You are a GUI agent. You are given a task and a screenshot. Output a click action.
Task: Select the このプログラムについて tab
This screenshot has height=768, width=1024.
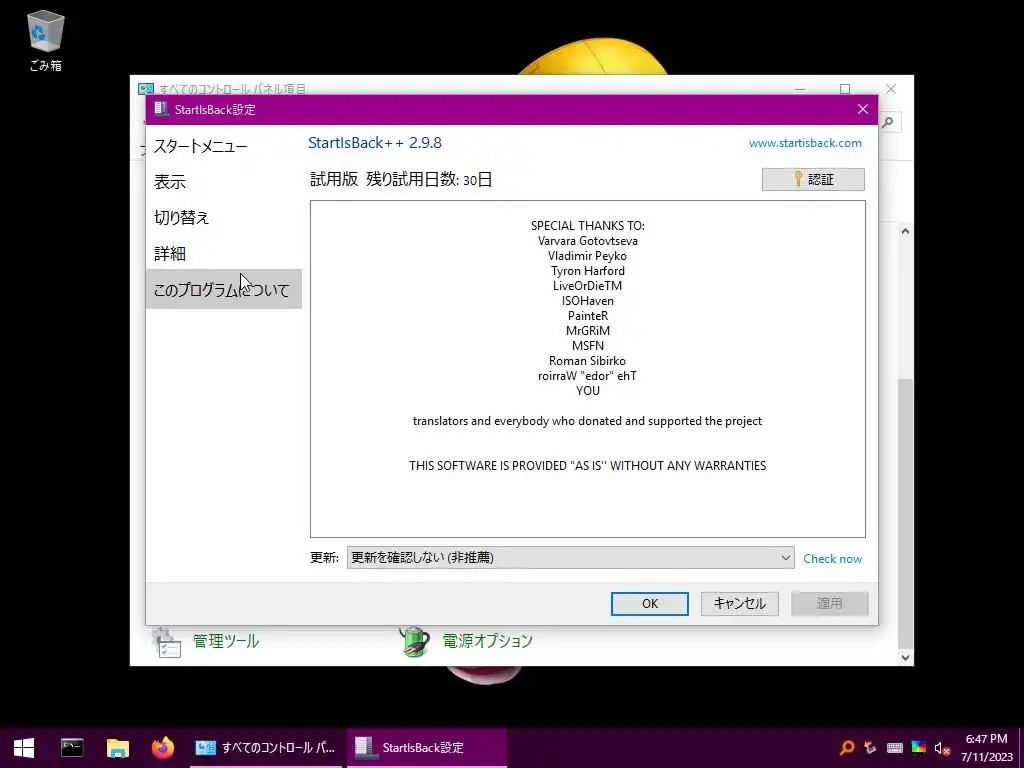click(x=223, y=289)
